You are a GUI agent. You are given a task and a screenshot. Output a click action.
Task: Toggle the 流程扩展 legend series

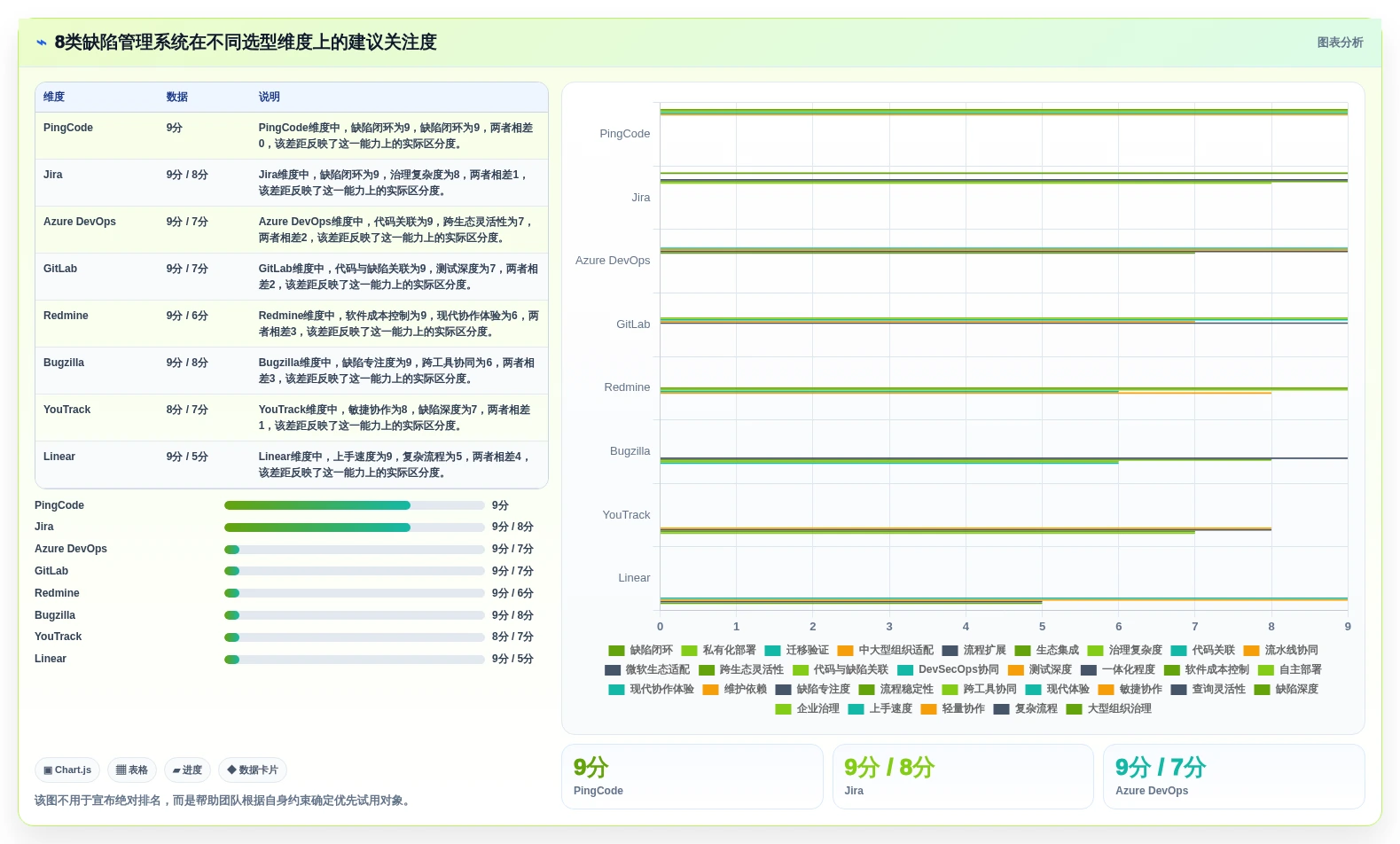(974, 651)
